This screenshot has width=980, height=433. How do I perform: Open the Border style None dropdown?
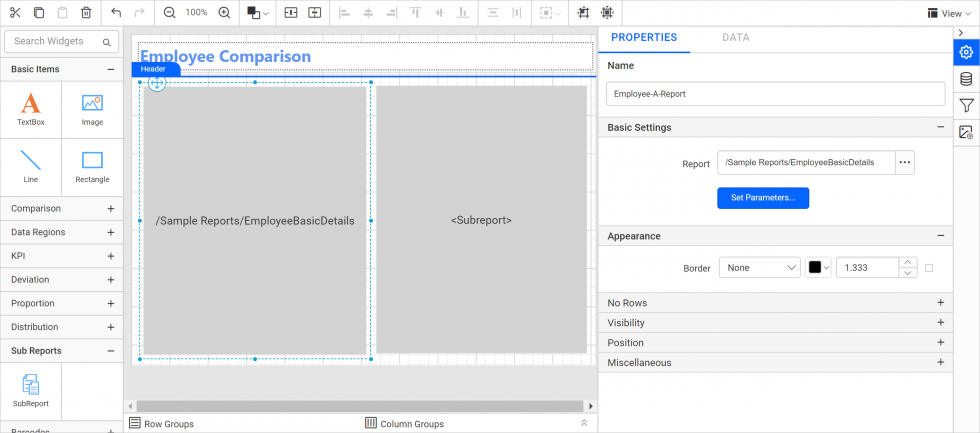(x=759, y=267)
